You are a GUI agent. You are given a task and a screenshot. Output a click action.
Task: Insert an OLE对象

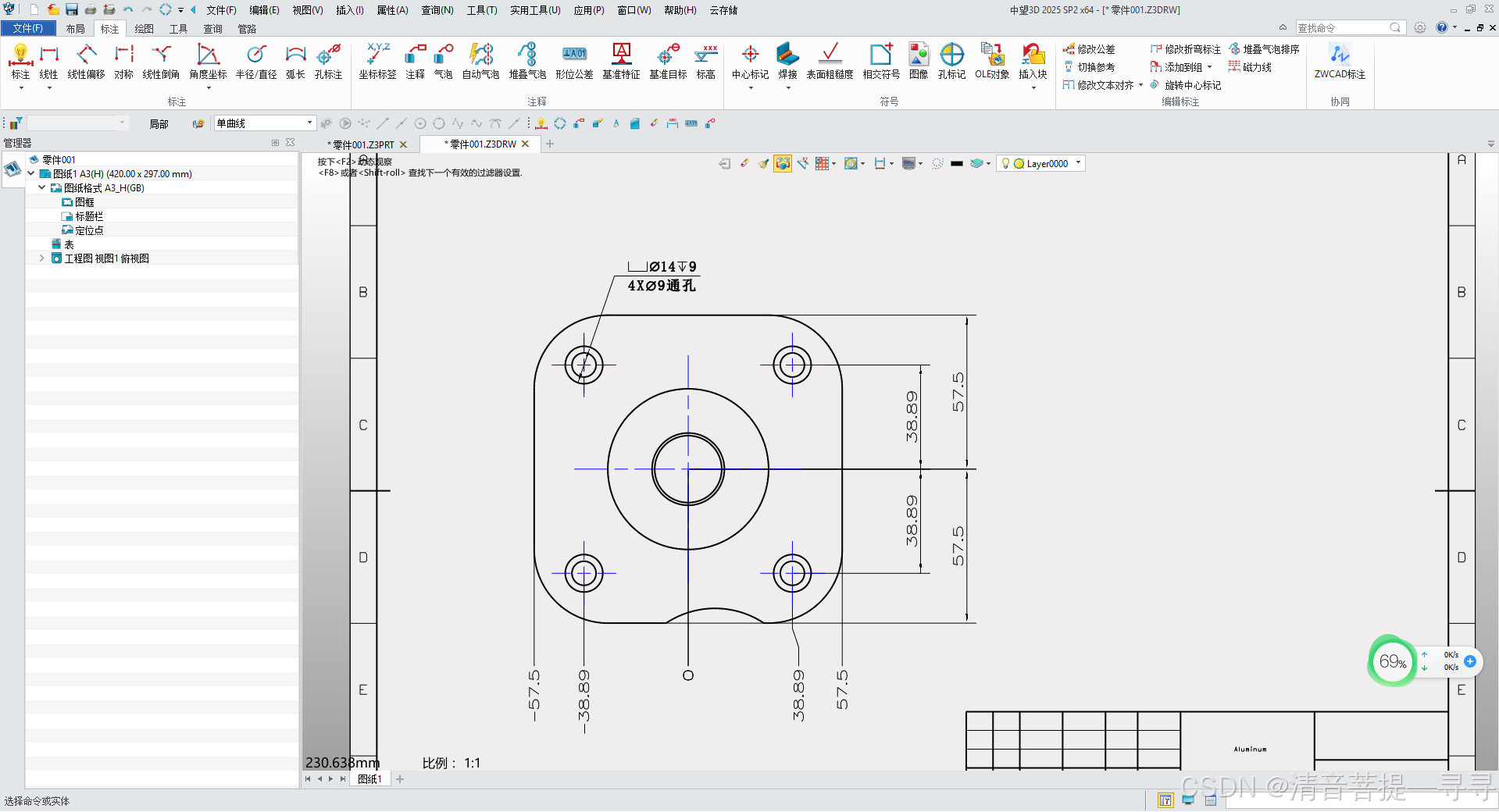click(x=992, y=62)
